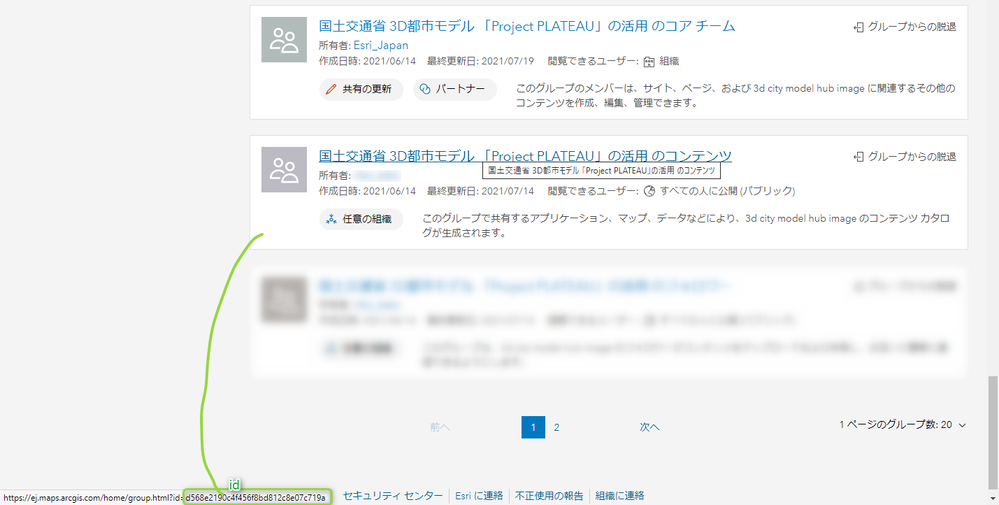Open the セキュリティ センター footer link
The width and height of the screenshot is (999, 505).
392,495
